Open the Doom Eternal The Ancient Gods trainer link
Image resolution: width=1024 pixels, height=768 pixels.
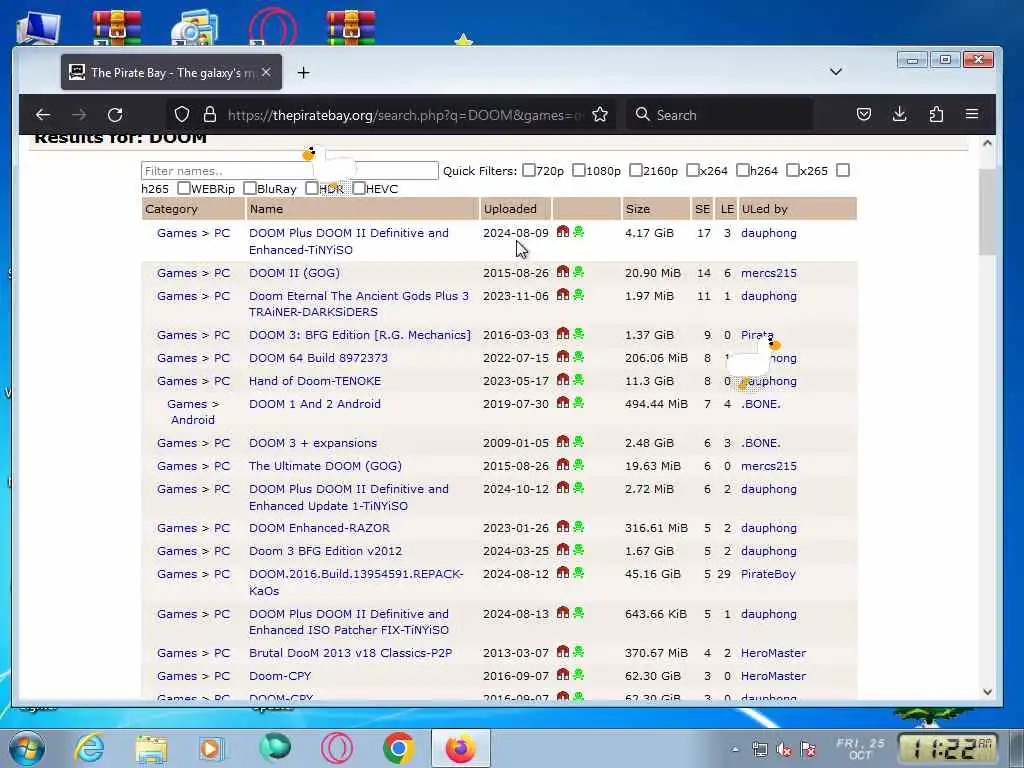pos(359,304)
